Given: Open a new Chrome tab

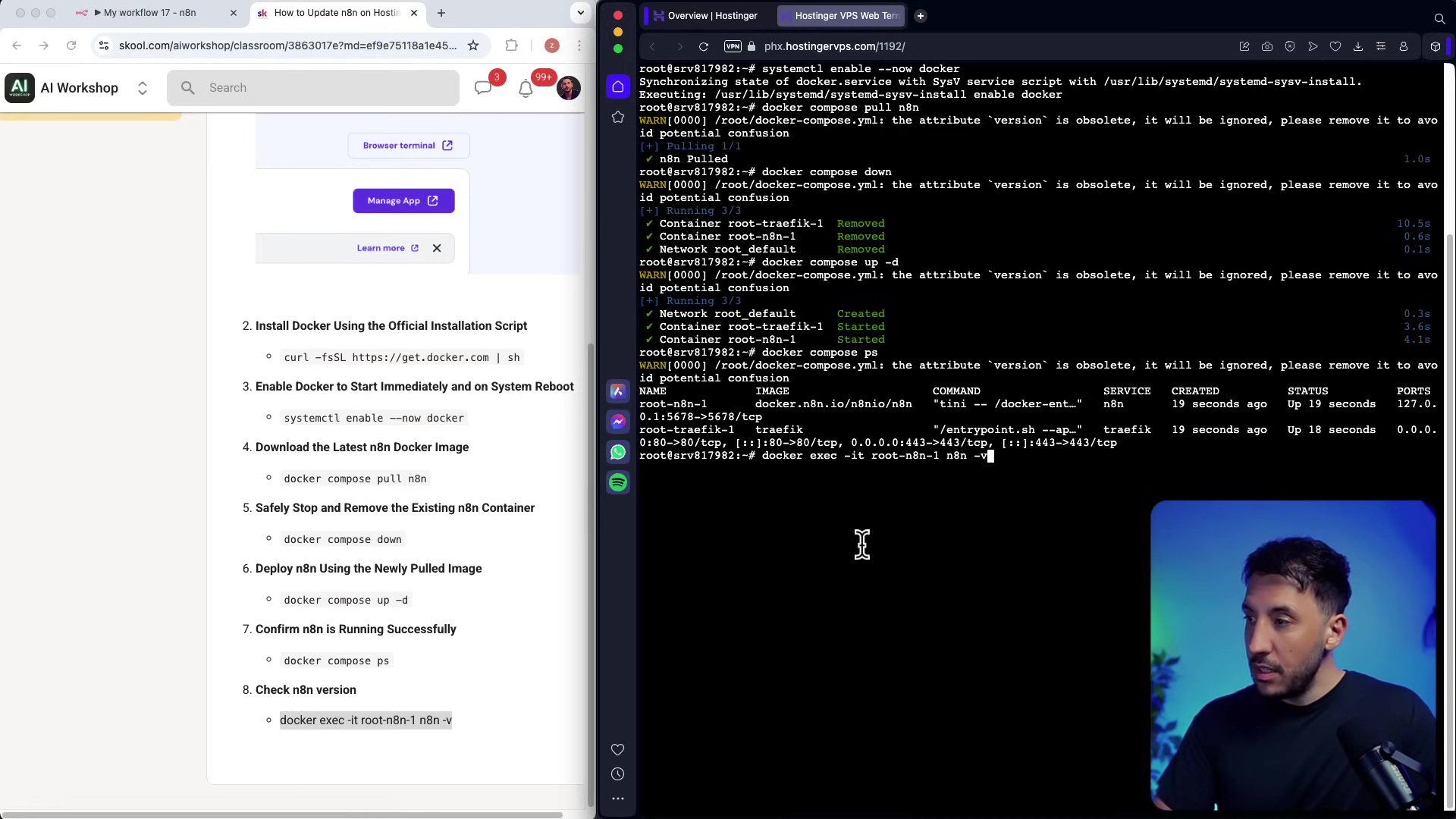Looking at the screenshot, I should pyautogui.click(x=441, y=13).
